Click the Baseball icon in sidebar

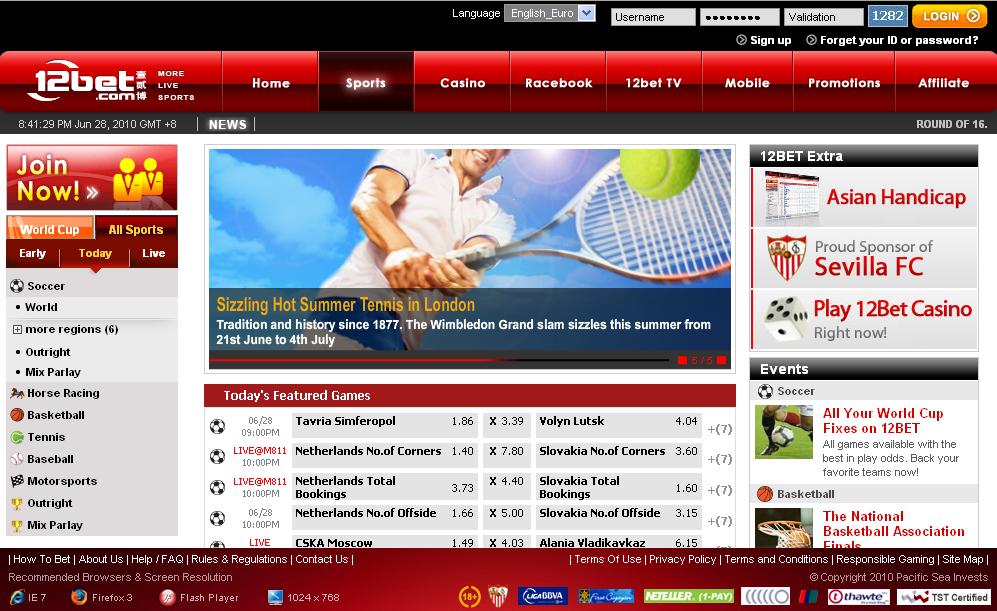coord(17,459)
